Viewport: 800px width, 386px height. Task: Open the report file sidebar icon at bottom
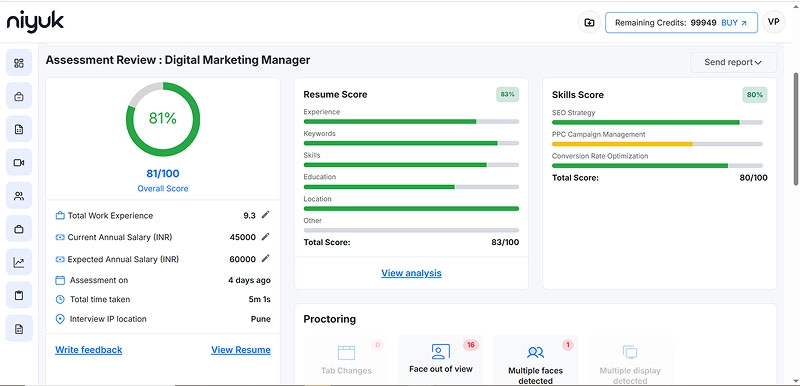point(19,329)
